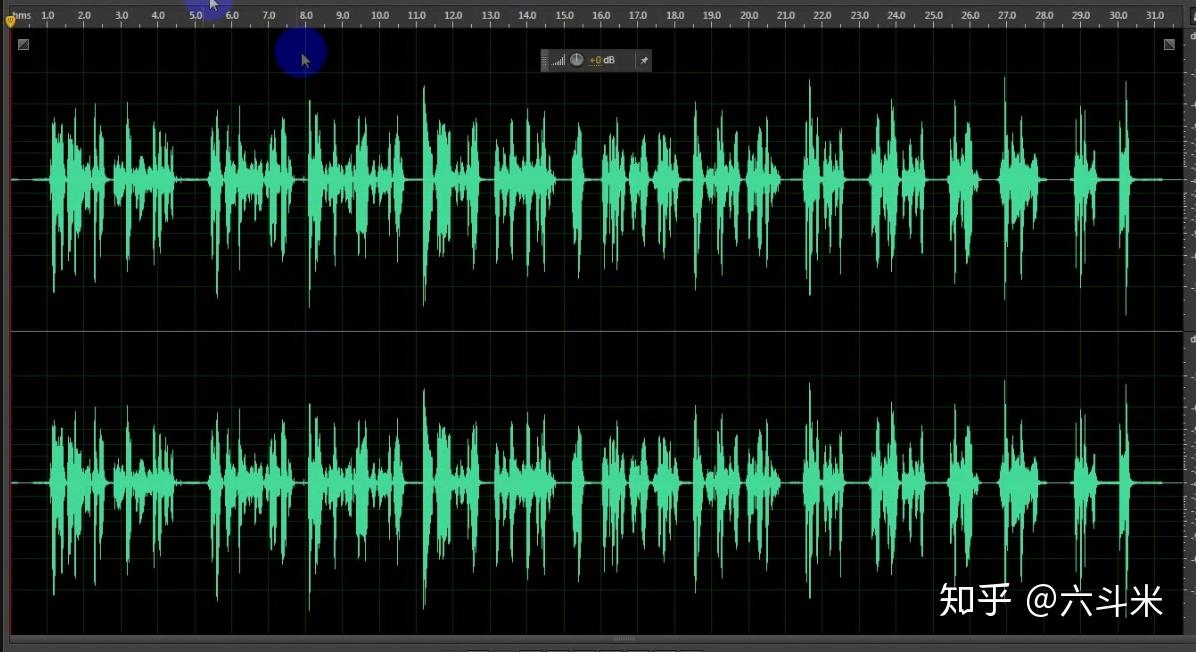Image resolution: width=1196 pixels, height=652 pixels.
Task: Click the dB scale of the top channel
Action: [x=1190, y=180]
